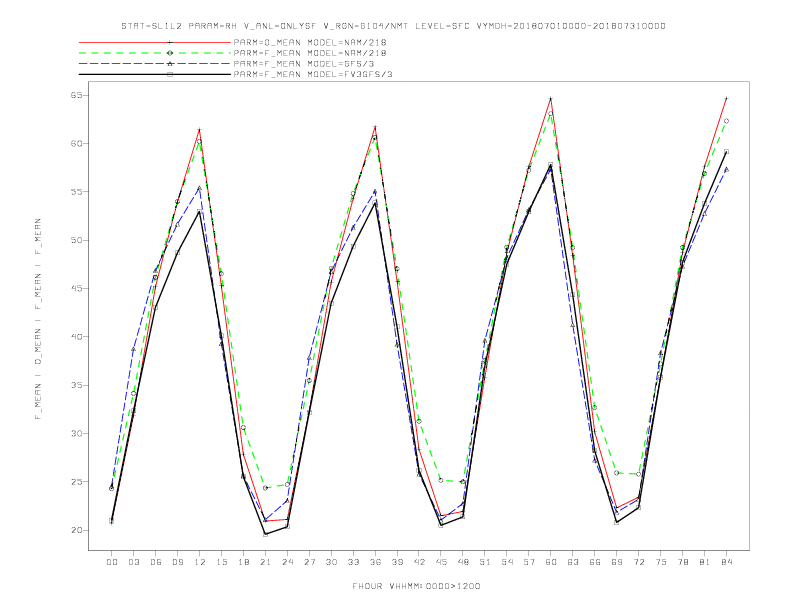The width and height of the screenshot is (792, 612).
Task: Click y-axis tick label 55
Action: [x=76, y=192]
